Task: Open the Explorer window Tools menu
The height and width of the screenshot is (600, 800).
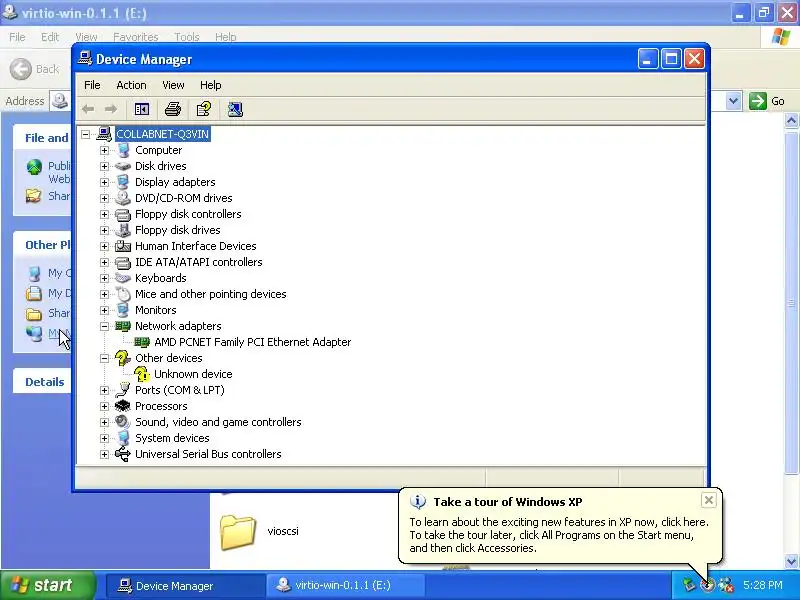Action: pos(187,37)
